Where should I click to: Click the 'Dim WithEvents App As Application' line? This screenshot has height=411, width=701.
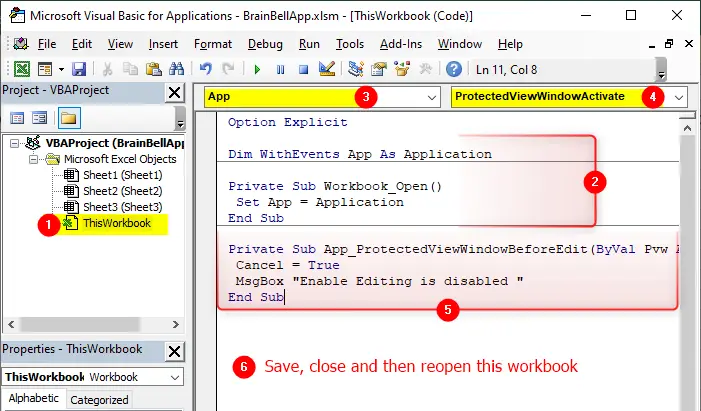[x=360, y=154]
